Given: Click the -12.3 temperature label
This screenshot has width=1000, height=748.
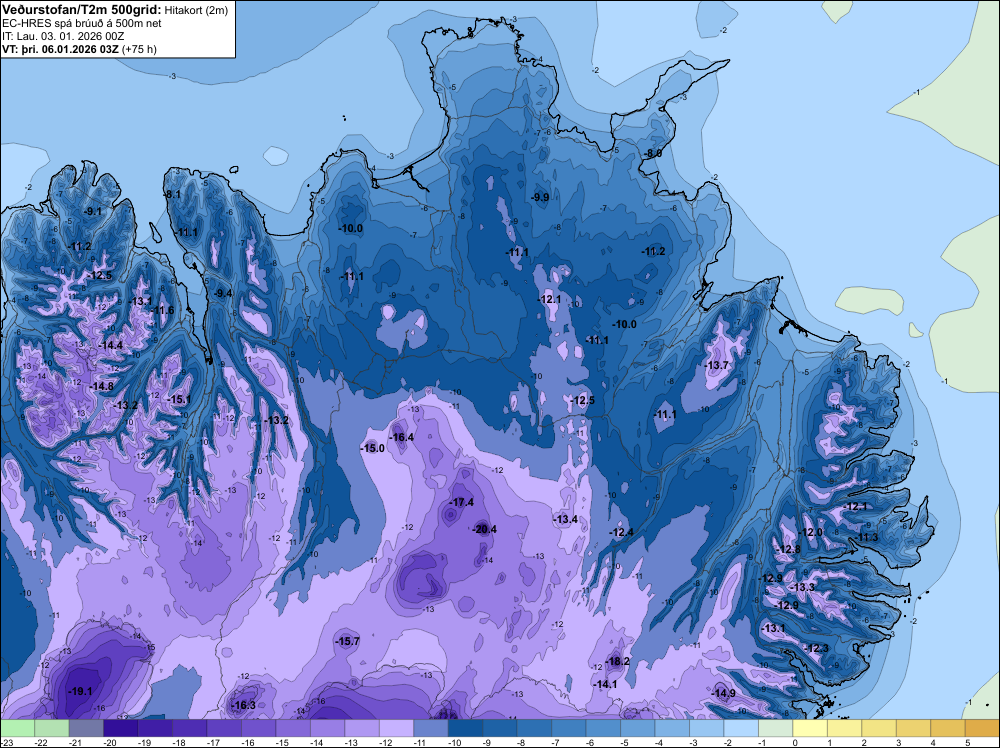Looking at the screenshot, I should point(818,649).
